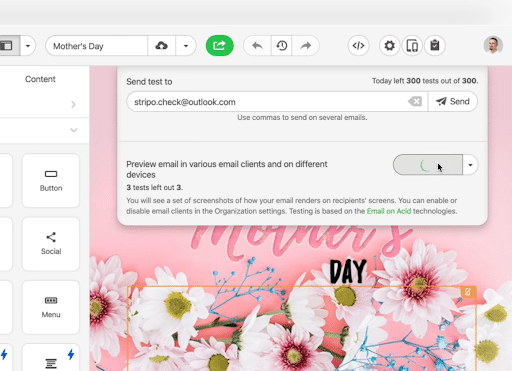Click the orange block handle icon

[x=468, y=292]
